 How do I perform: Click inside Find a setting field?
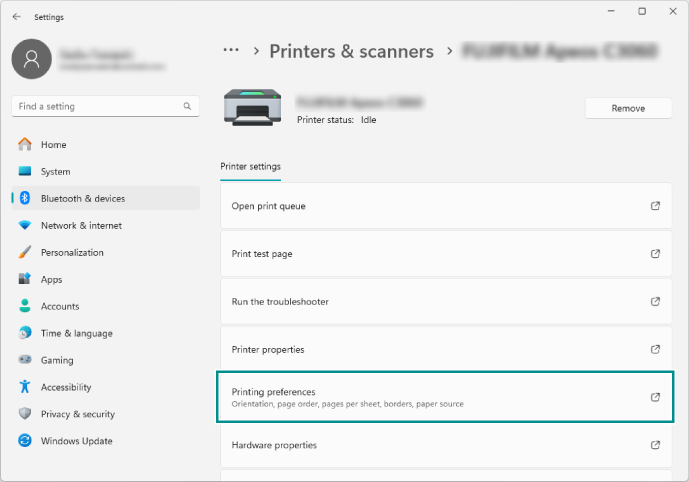(95, 106)
